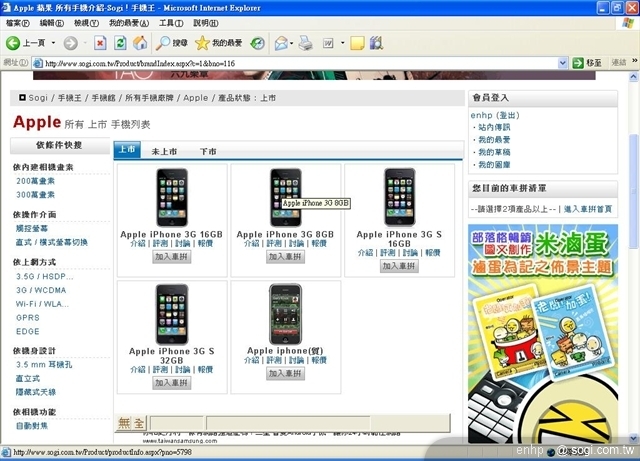The width and height of the screenshot is (640, 461).
Task: Open the Apple iPhone 3G S 32GB thumbnail
Action: point(172,314)
